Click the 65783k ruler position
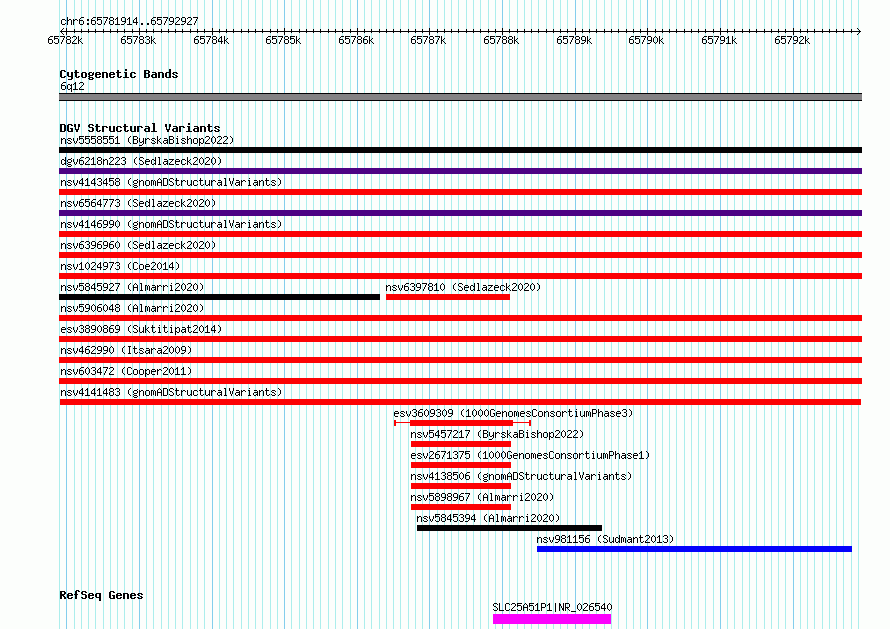The height and width of the screenshot is (629, 890). (138, 40)
